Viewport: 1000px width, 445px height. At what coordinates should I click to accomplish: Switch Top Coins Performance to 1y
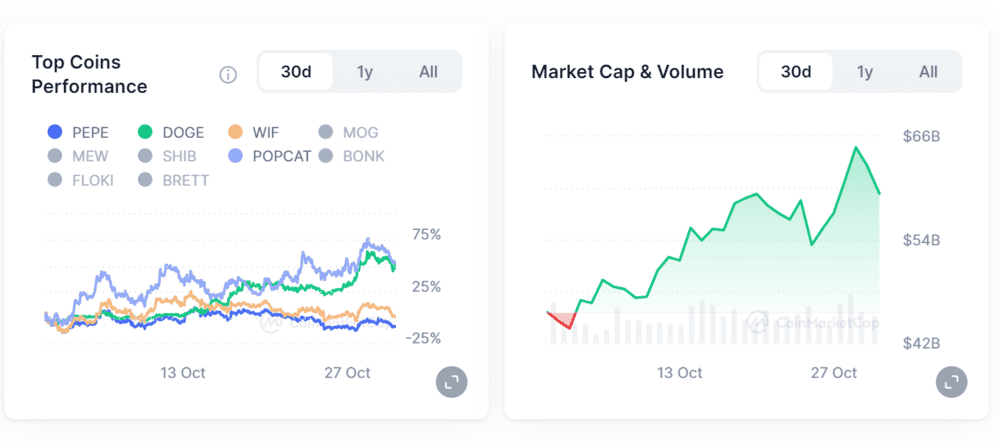pyautogui.click(x=365, y=72)
